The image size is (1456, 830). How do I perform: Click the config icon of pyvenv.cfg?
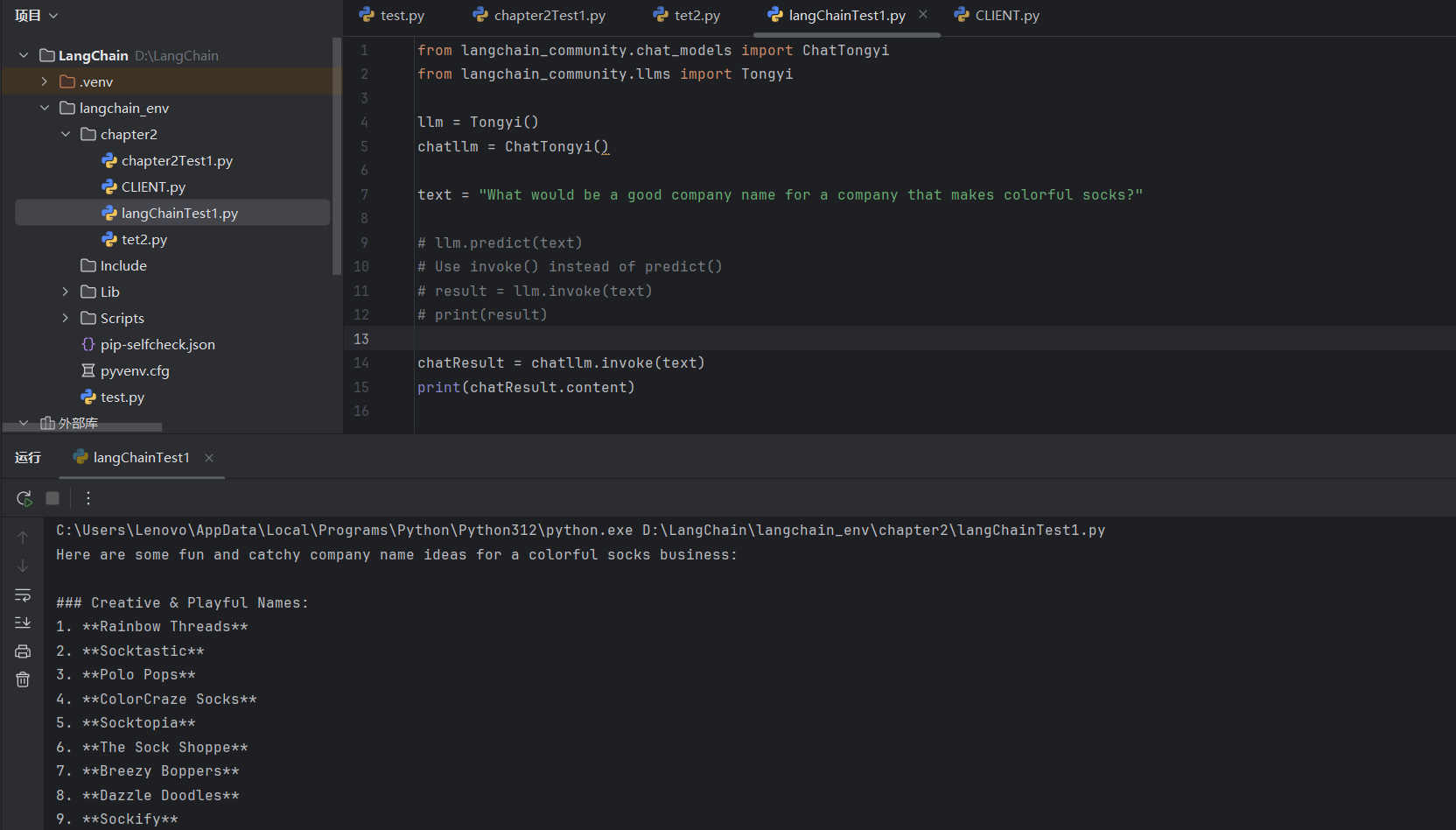click(x=88, y=370)
